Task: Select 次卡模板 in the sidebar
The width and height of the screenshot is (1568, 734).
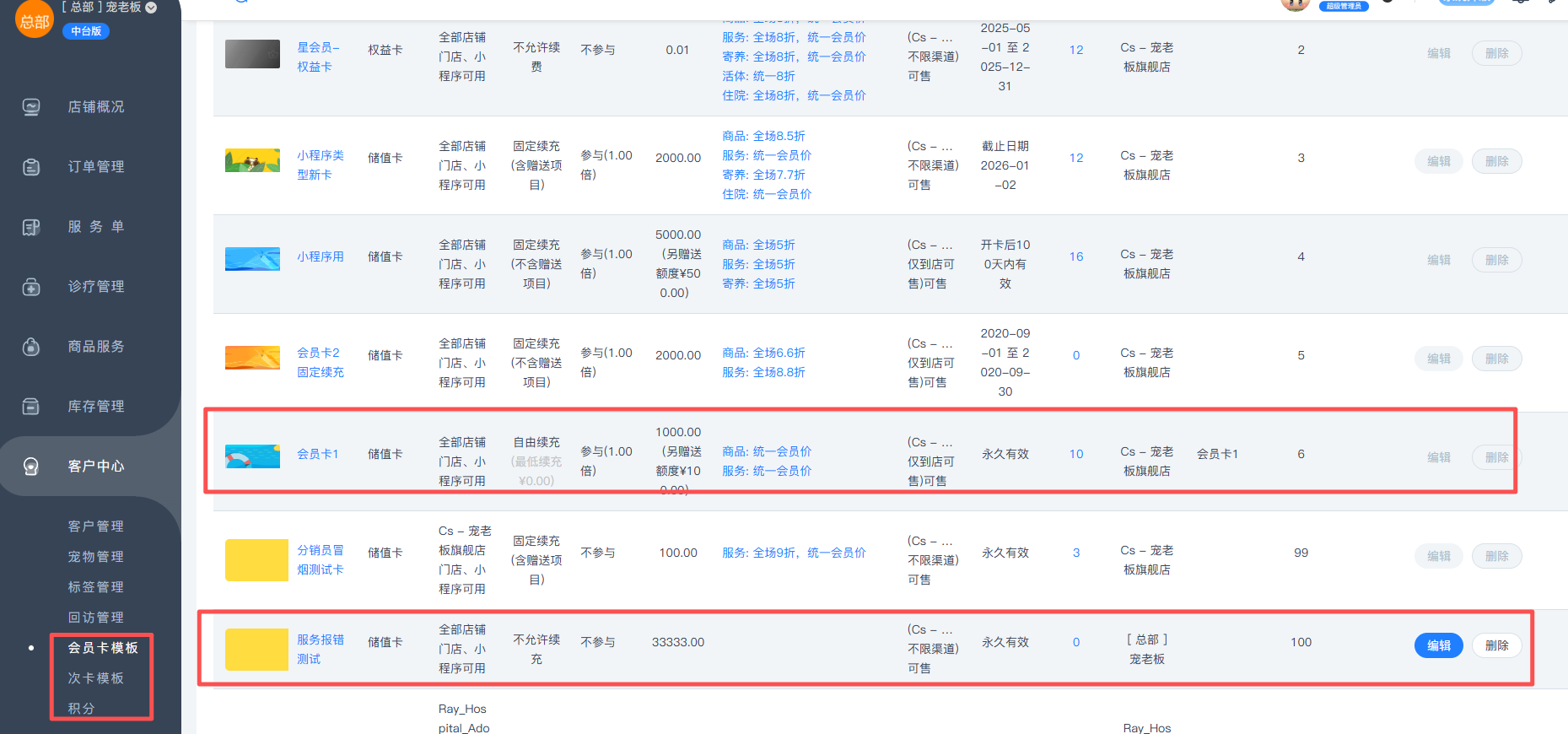Action: (95, 678)
